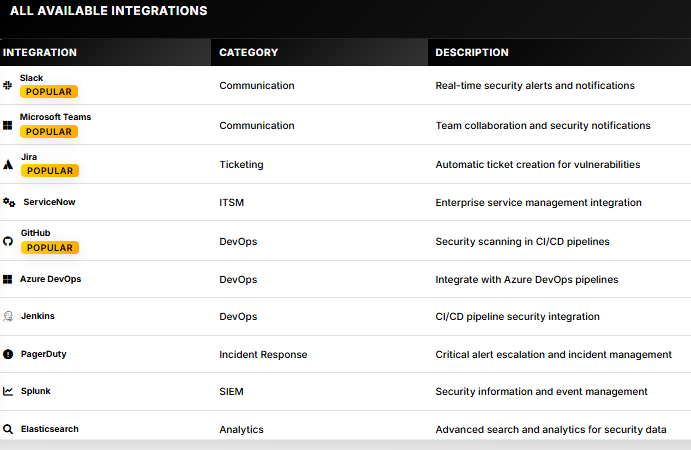Select the POPULAR badge under GitHub
The height and width of the screenshot is (450, 691).
[x=50, y=248]
